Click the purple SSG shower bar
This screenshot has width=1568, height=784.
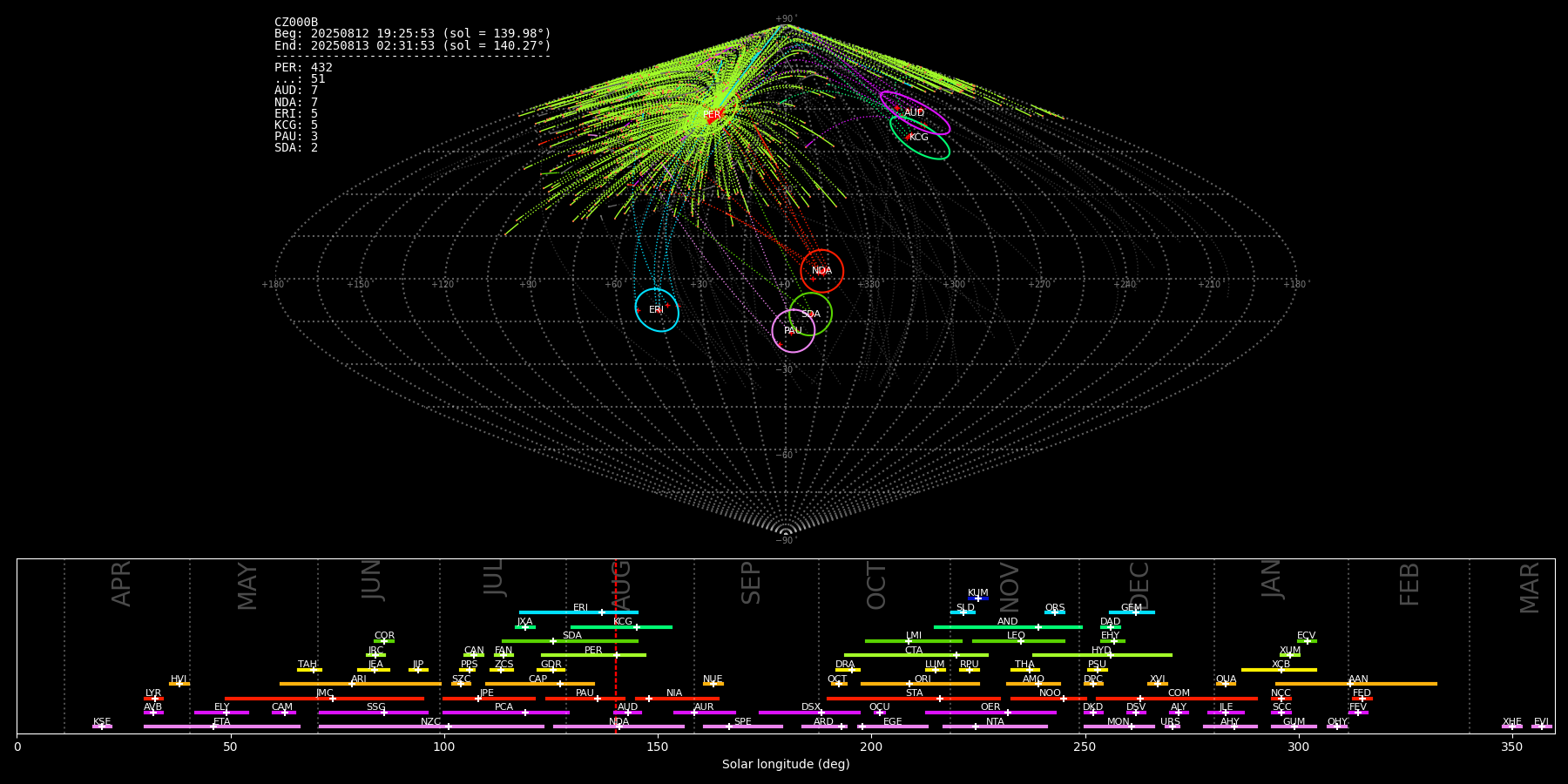[x=373, y=713]
